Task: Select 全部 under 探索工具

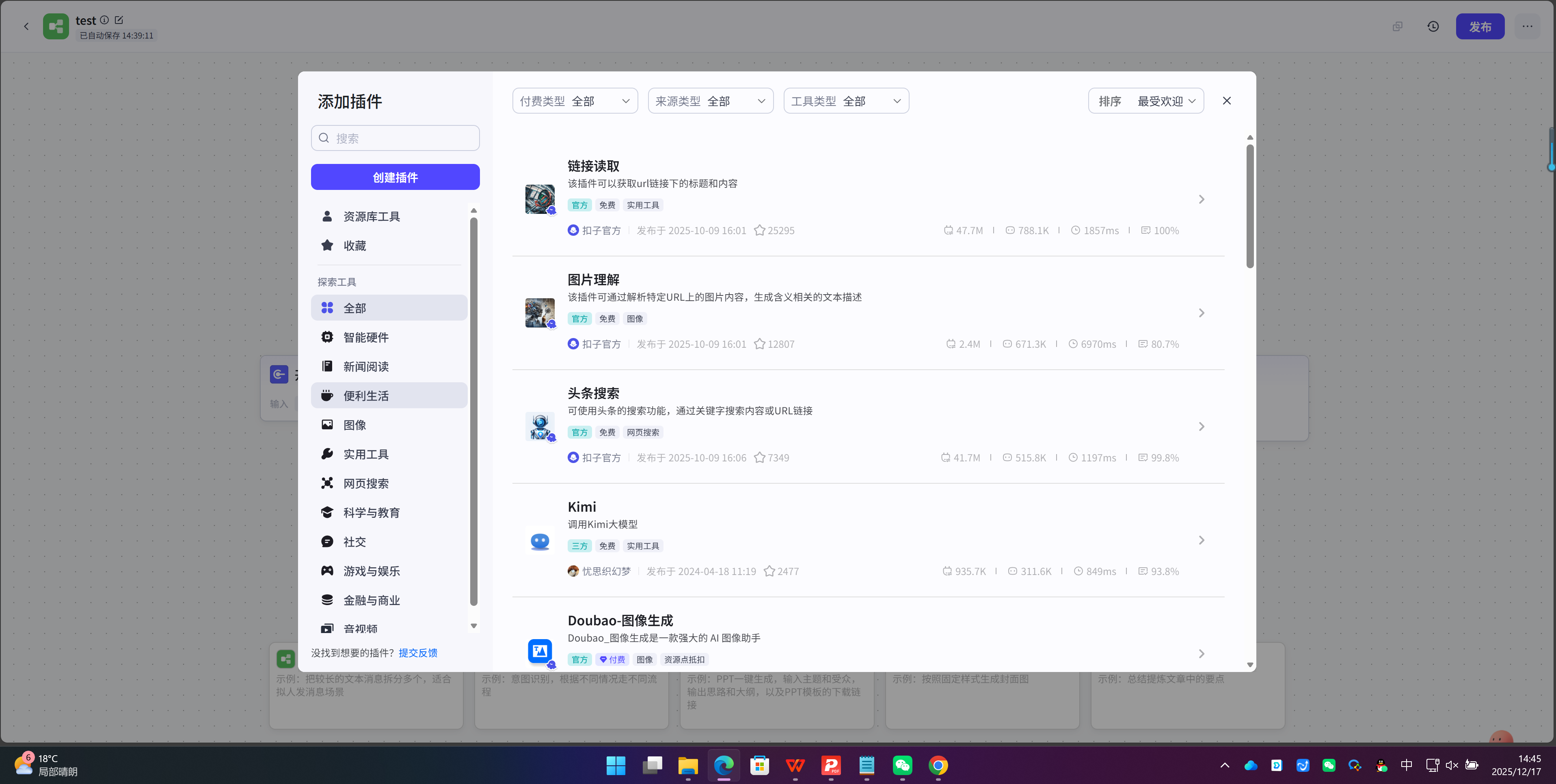Action: 354,307
